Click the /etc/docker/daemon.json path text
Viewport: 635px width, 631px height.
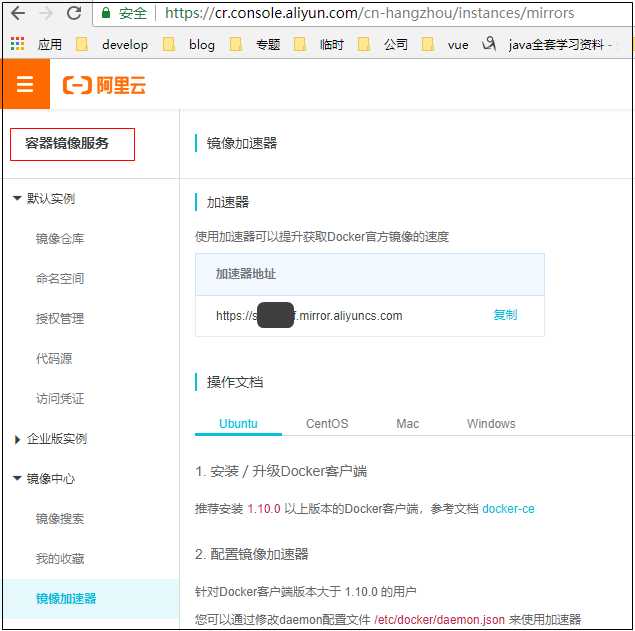click(x=439, y=620)
